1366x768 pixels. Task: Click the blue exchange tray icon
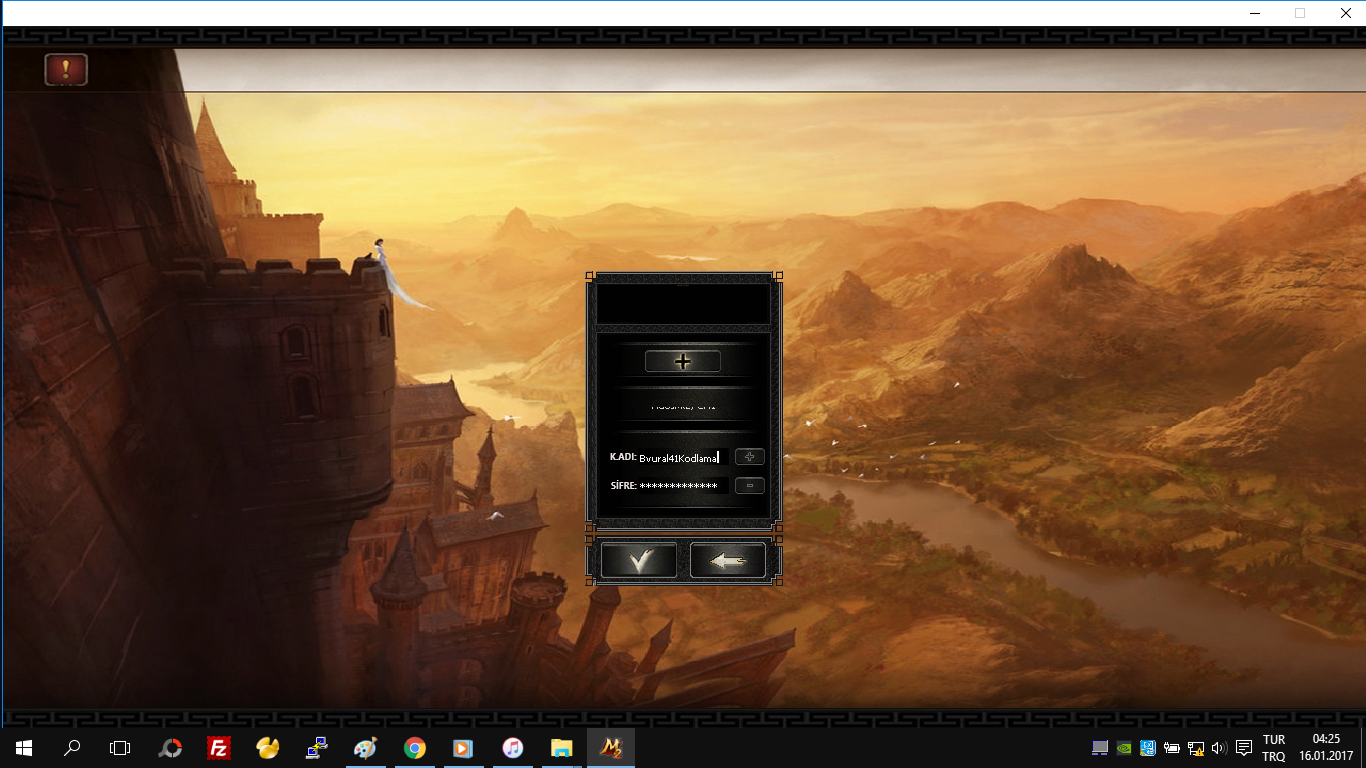tap(1148, 748)
